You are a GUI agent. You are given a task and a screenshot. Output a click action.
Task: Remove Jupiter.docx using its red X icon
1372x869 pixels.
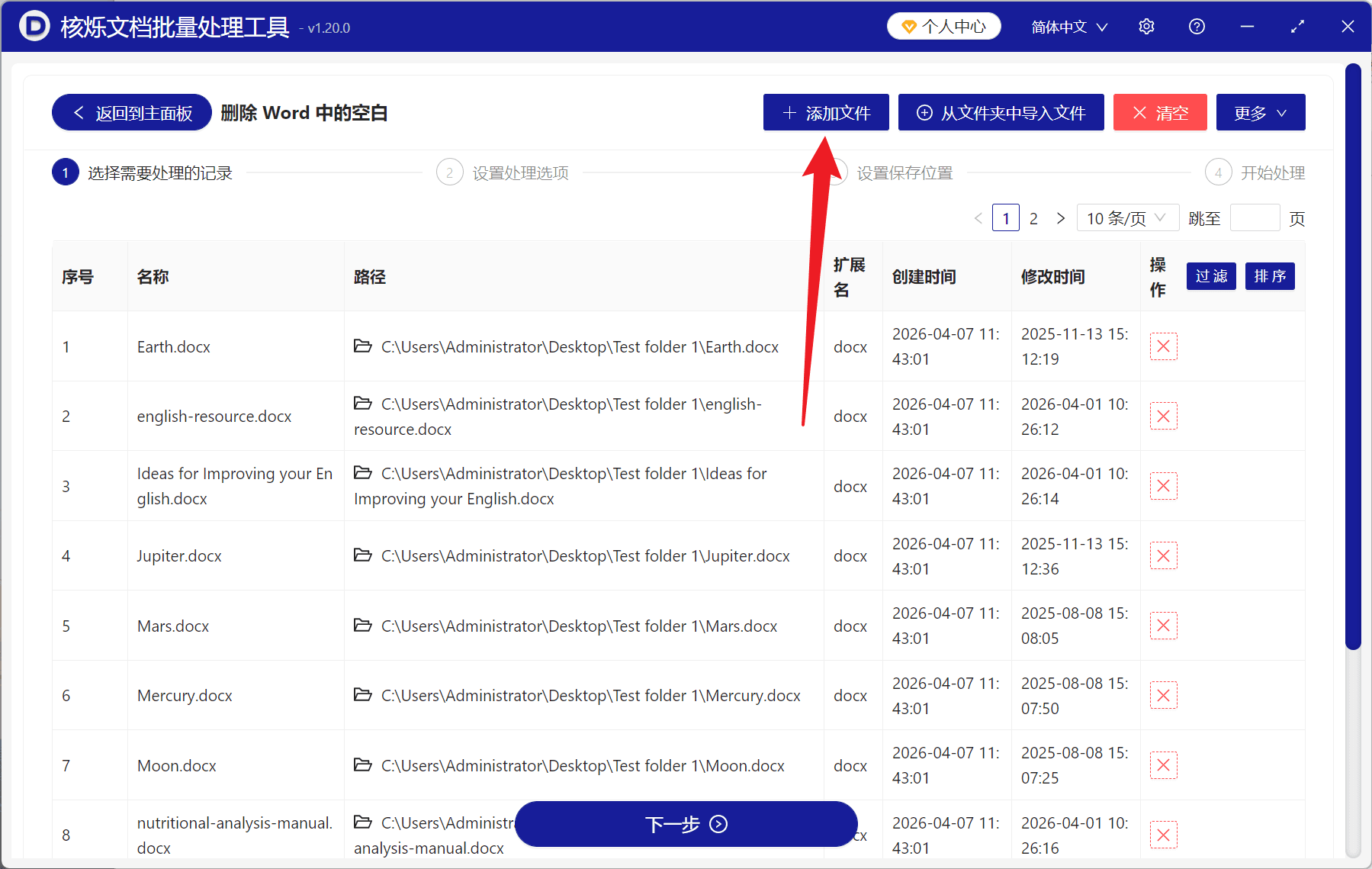click(1163, 555)
